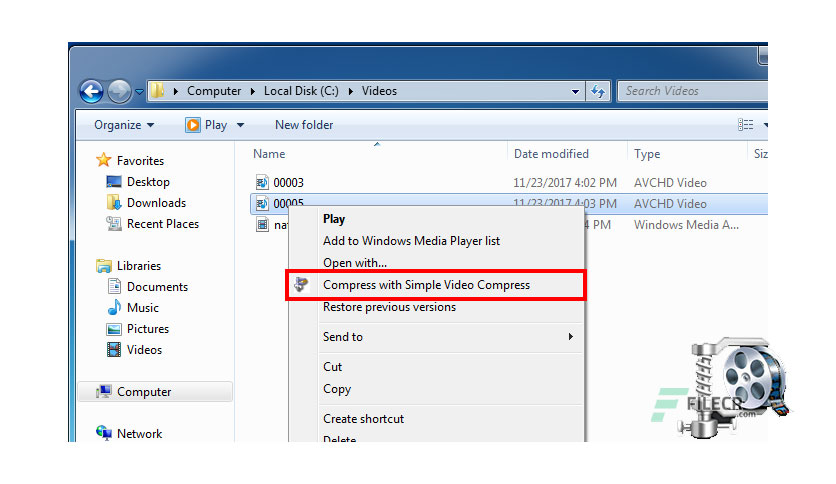
Task: Click the Forward navigation arrow button
Action: (x=119, y=91)
